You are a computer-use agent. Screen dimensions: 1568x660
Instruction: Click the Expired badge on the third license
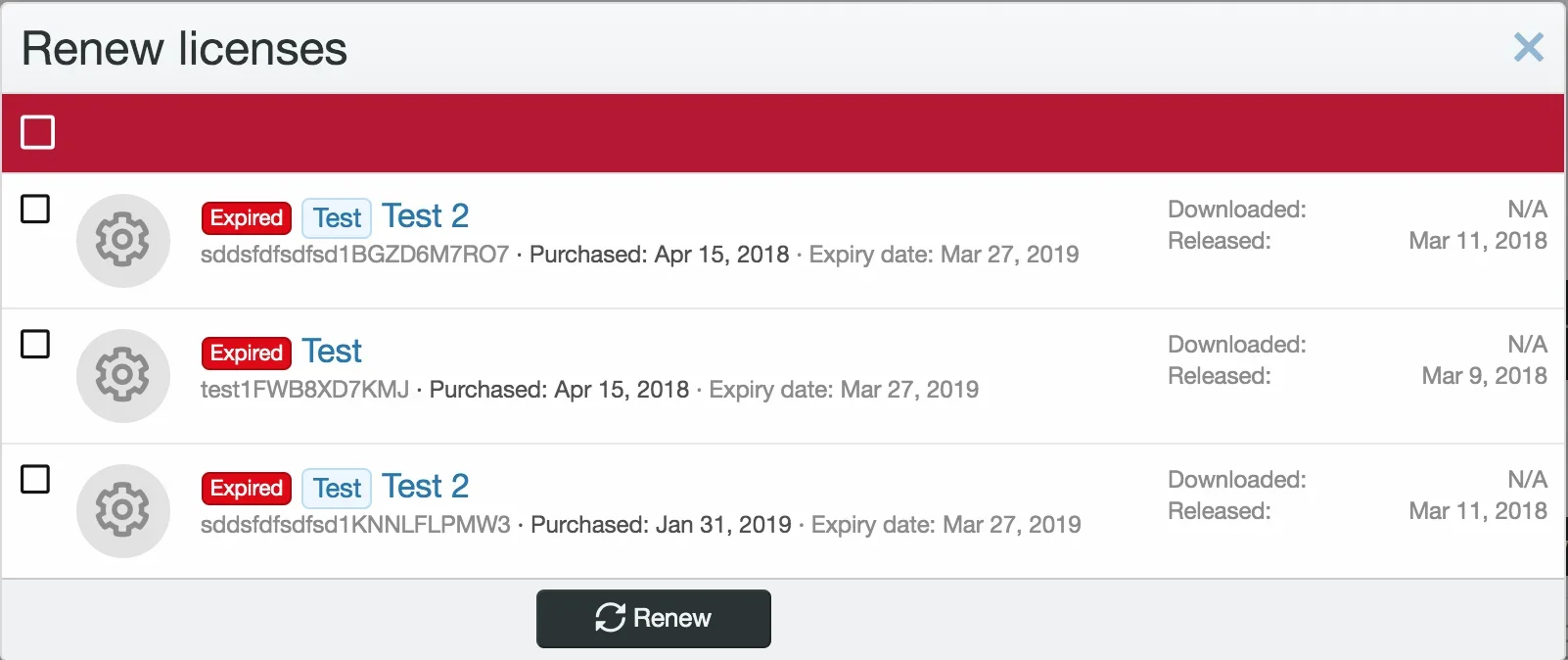point(247,488)
